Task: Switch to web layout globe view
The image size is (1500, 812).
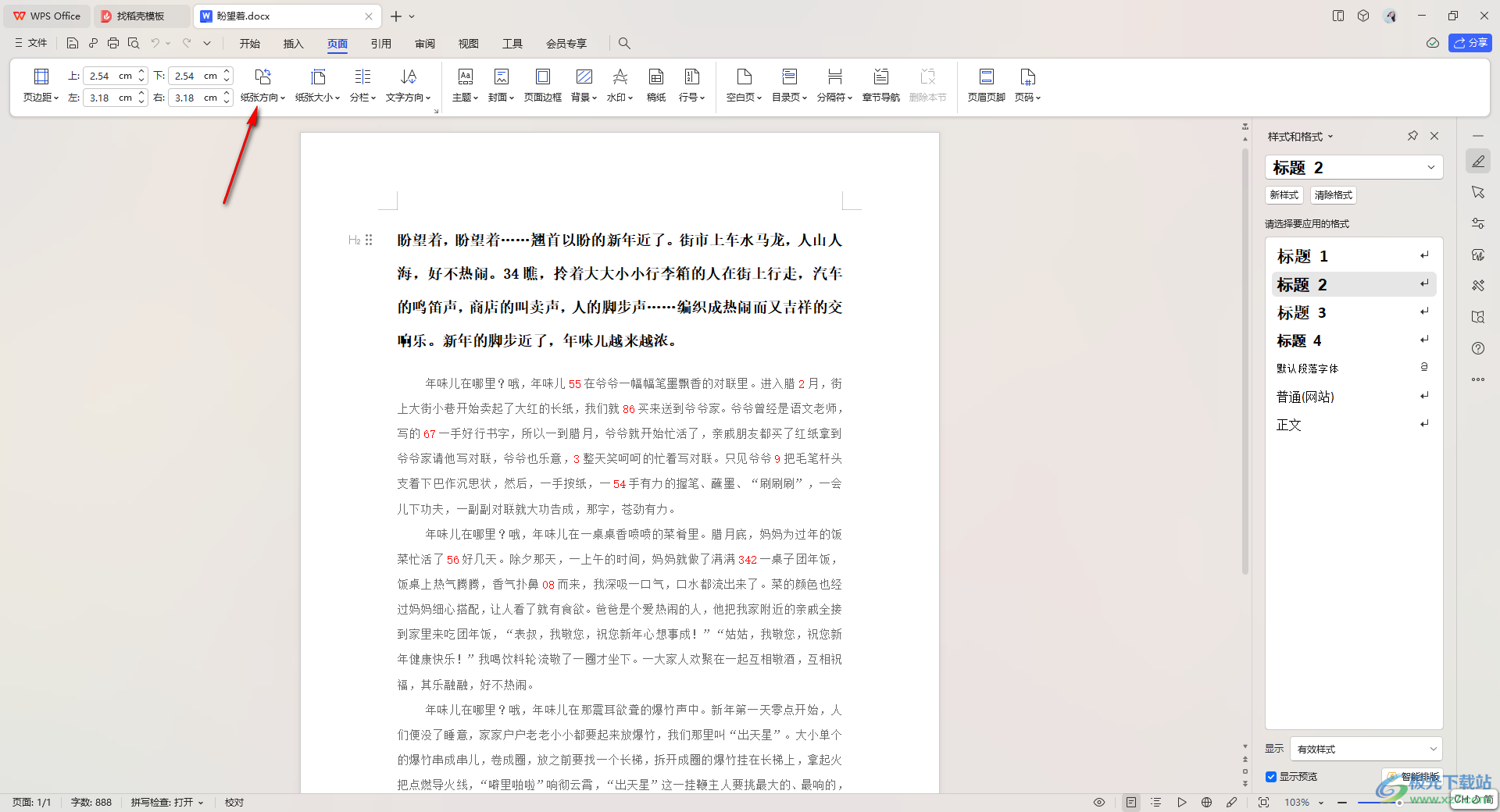Action: click(1207, 802)
